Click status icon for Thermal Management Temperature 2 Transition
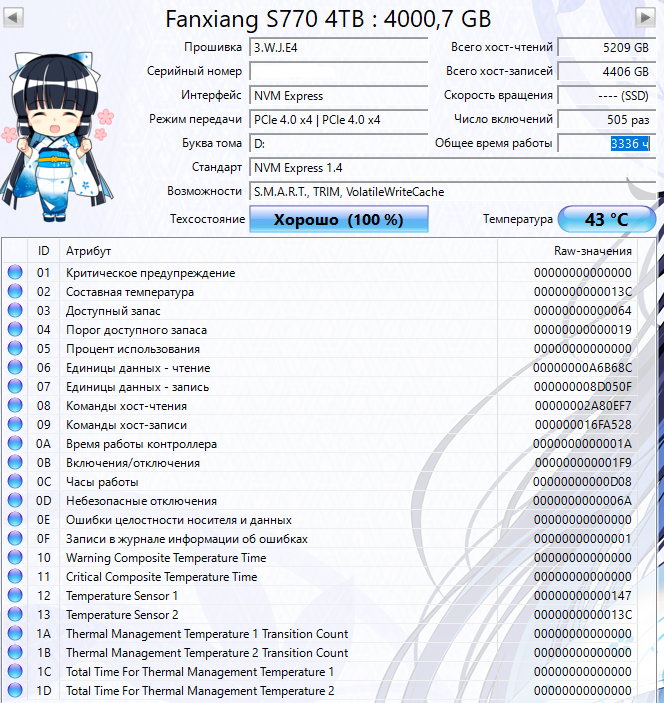664x703 pixels. point(15,652)
